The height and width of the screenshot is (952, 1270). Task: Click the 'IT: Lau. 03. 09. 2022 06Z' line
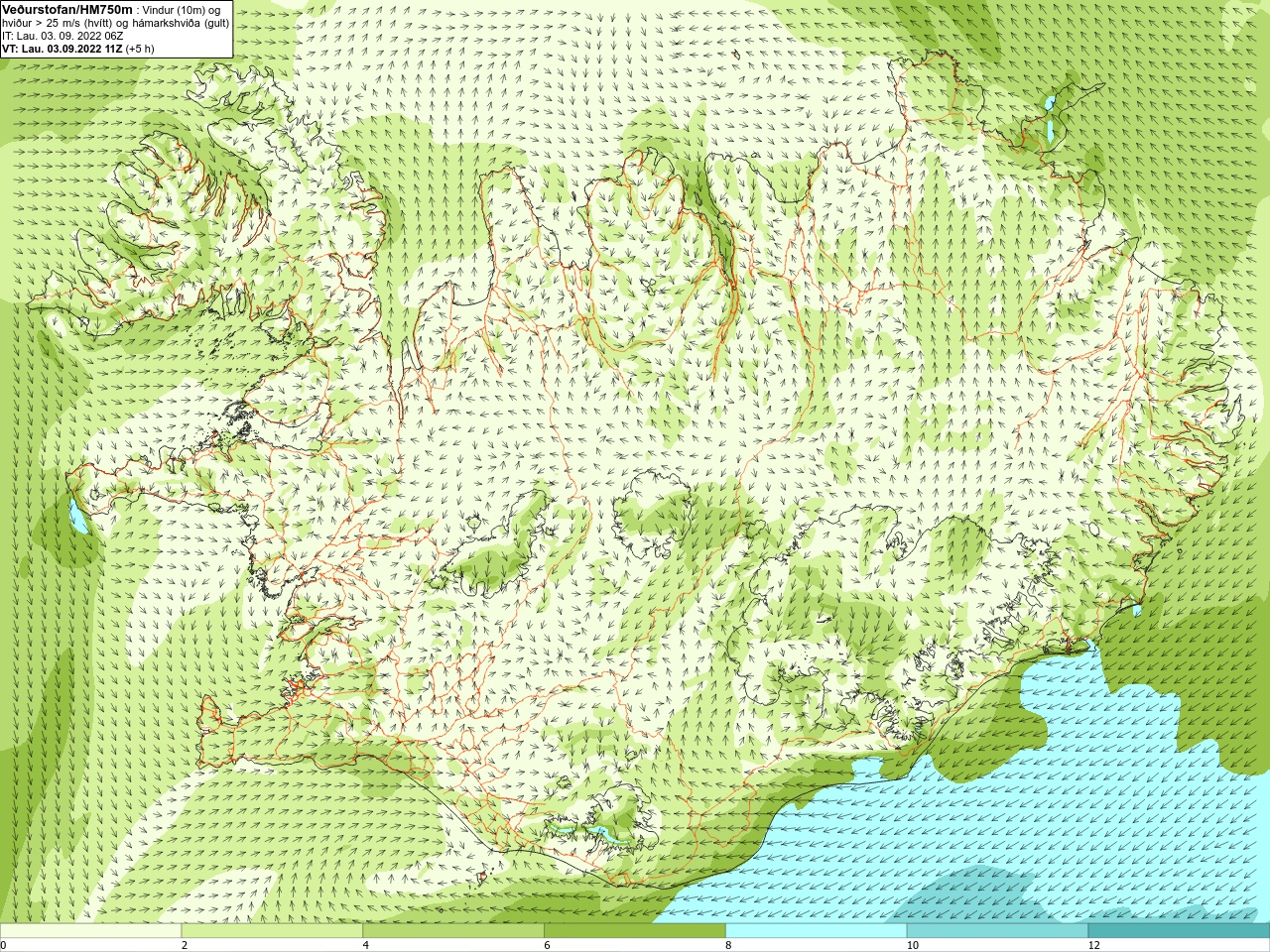pyautogui.click(x=63, y=36)
